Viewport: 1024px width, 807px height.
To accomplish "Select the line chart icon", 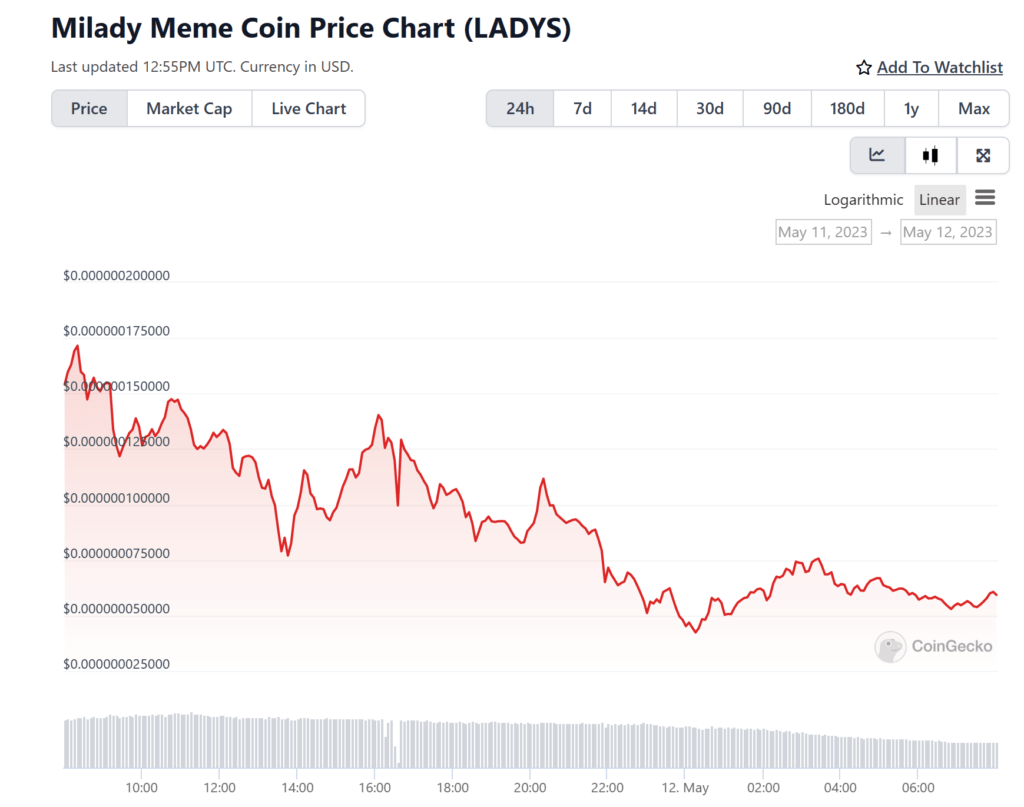I will (x=877, y=155).
